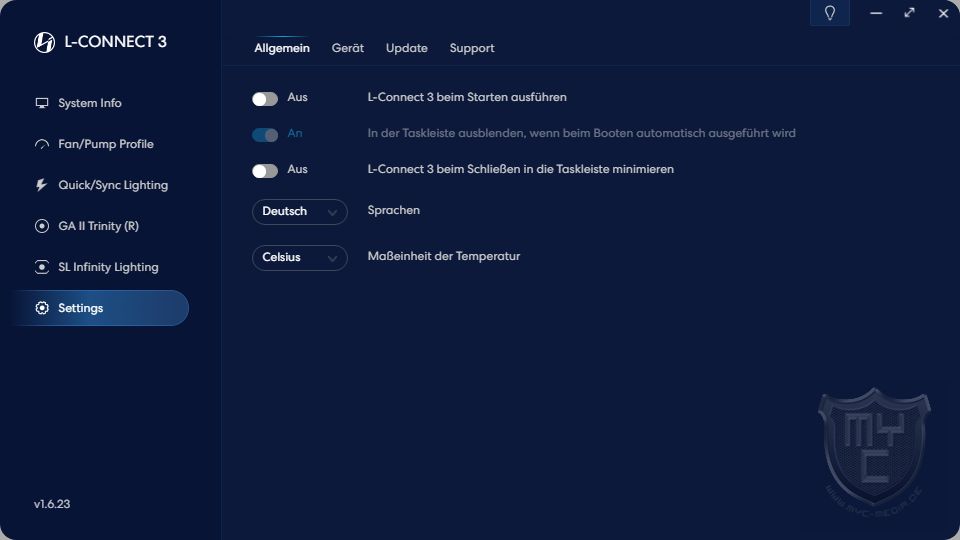Switch to the Gerät tab
This screenshot has width=960, height=540.
[348, 48]
